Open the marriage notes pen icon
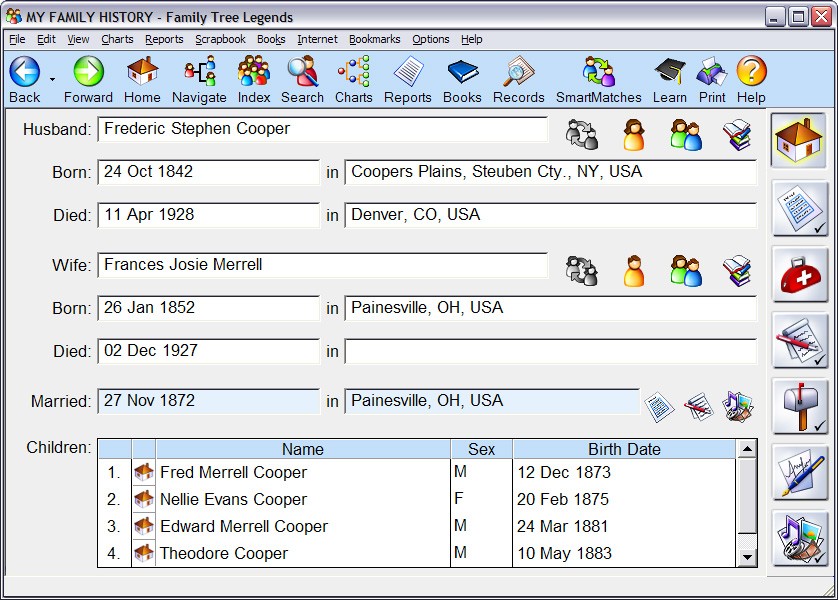 (x=699, y=407)
